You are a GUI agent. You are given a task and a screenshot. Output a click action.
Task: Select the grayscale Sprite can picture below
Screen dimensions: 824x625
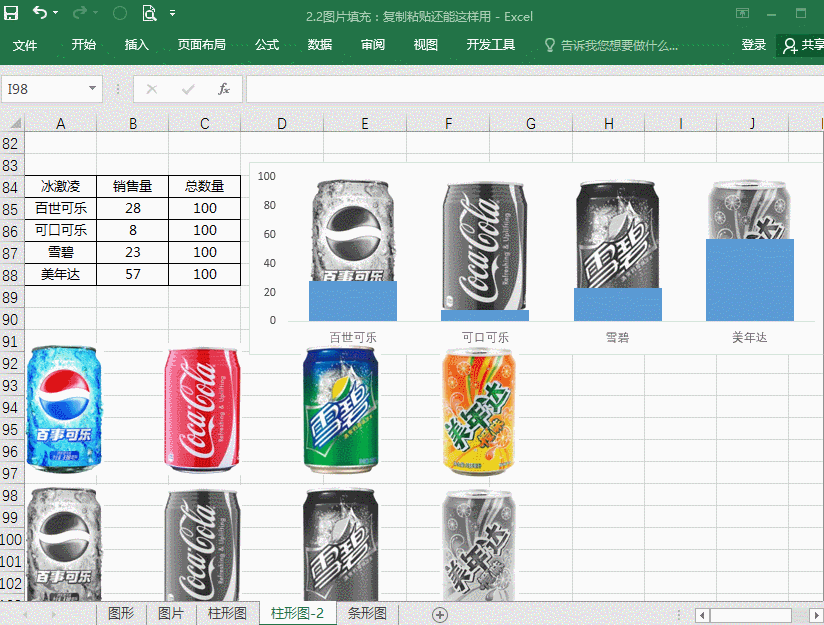click(341, 545)
